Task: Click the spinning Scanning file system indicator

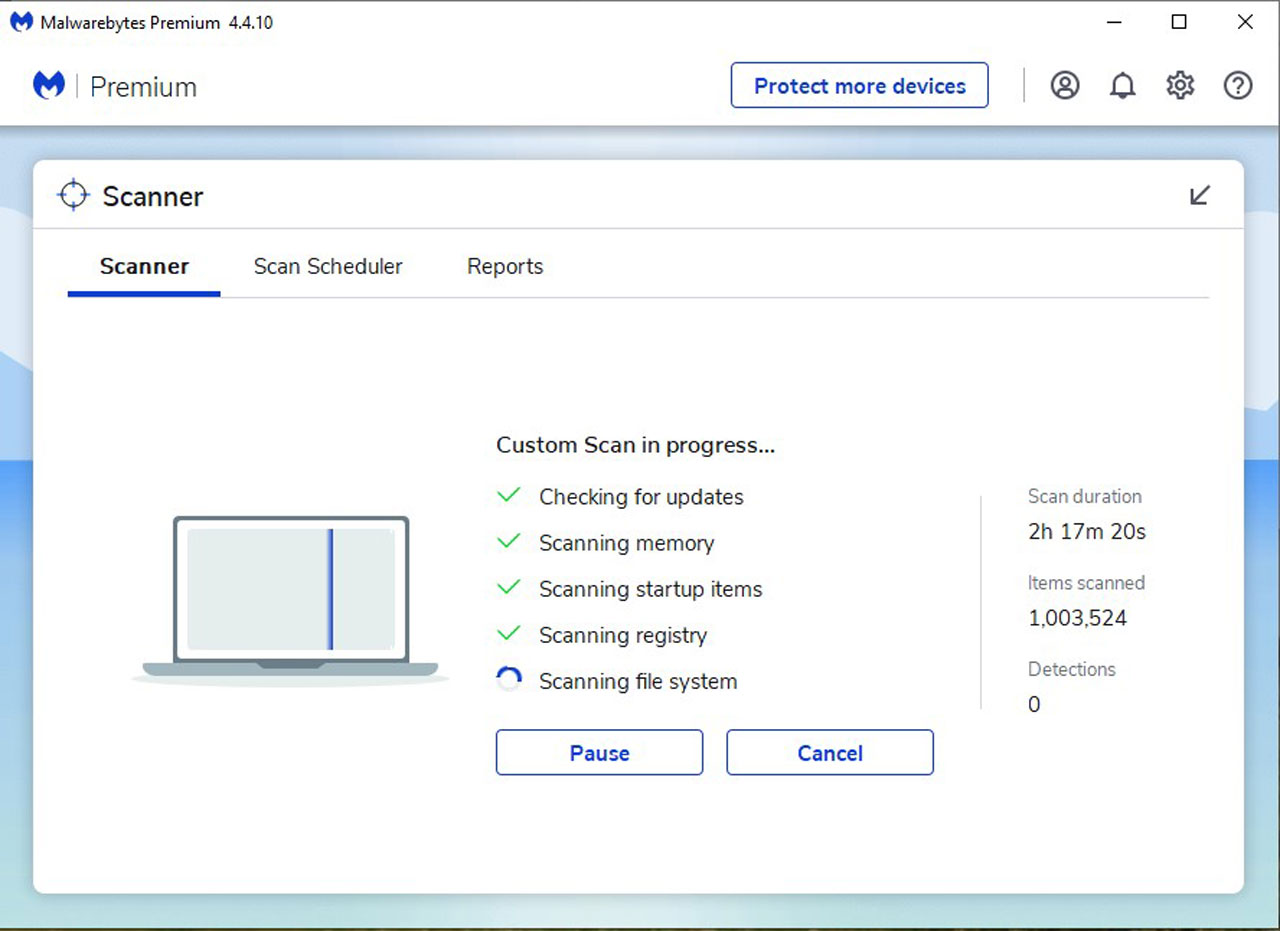Action: pos(509,678)
